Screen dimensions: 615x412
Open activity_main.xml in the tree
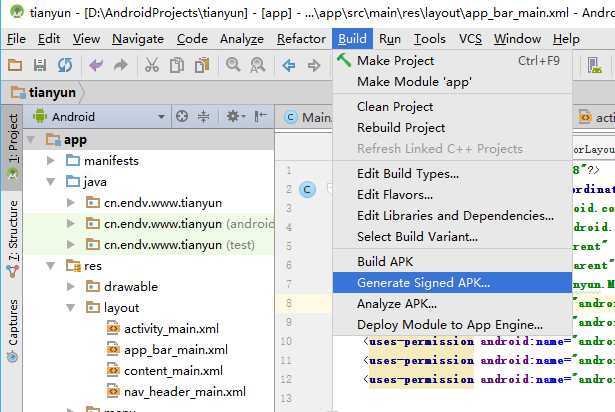tap(163, 329)
